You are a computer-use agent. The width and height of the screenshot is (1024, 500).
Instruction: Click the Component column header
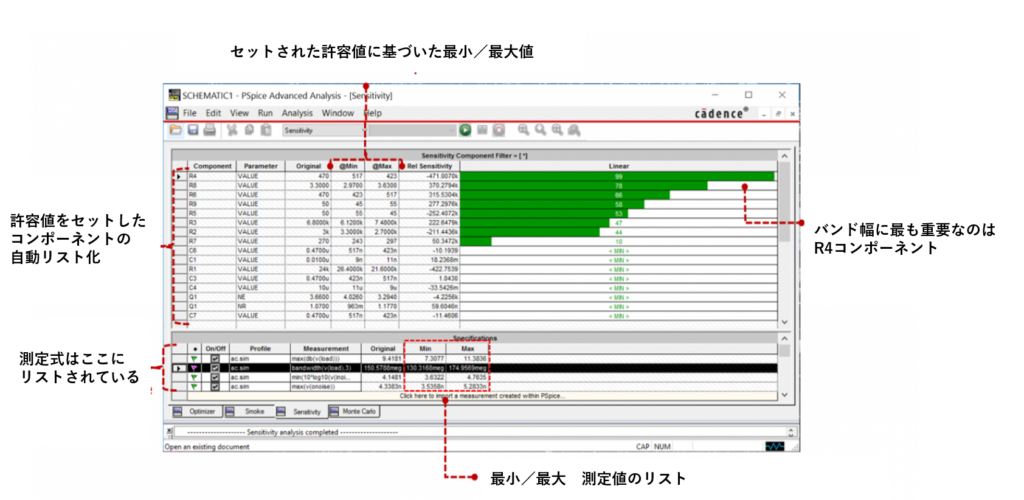212,166
